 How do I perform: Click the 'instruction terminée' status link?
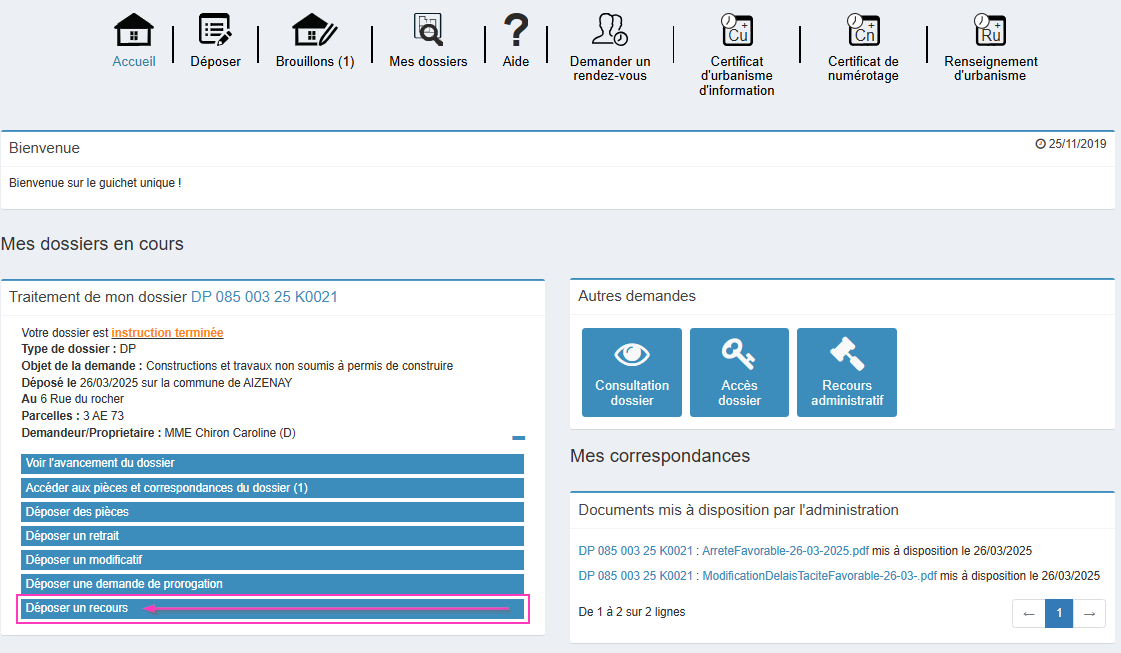pos(167,333)
